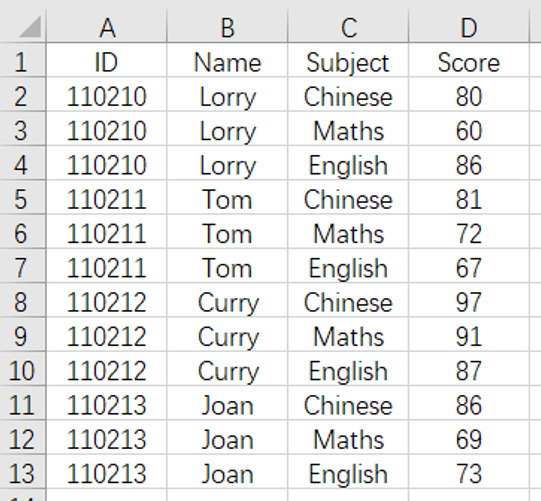Select row 10 header

22,369
